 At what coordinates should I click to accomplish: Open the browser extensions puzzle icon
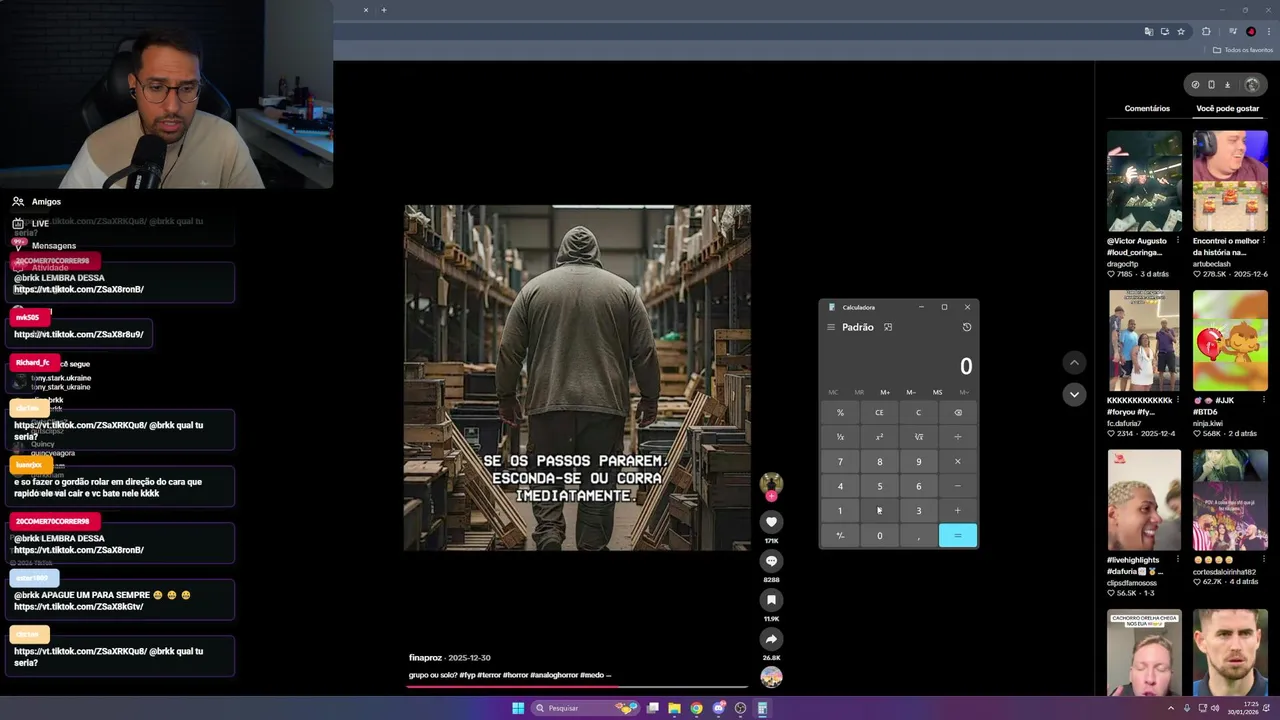1206,32
